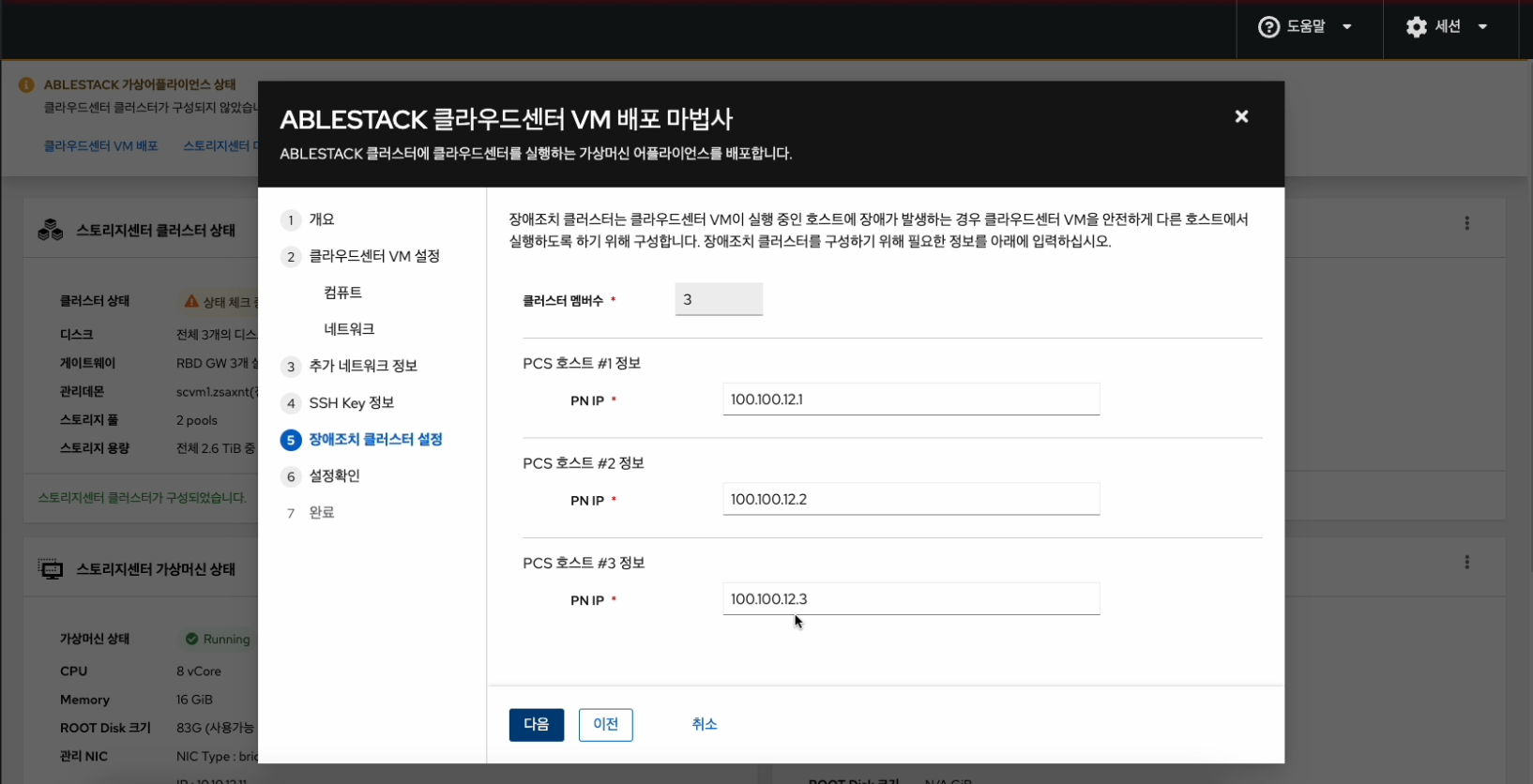Open the 클라우드센터 VM 배포 link
The width and height of the screenshot is (1533, 784).
click(101, 146)
